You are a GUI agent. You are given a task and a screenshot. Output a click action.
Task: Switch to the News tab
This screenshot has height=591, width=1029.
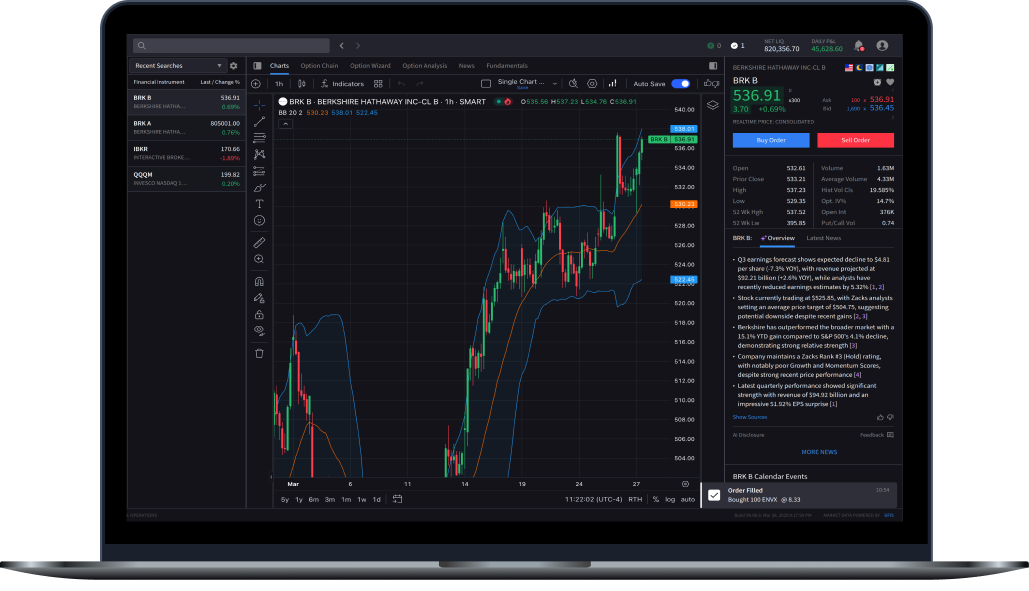(467, 66)
